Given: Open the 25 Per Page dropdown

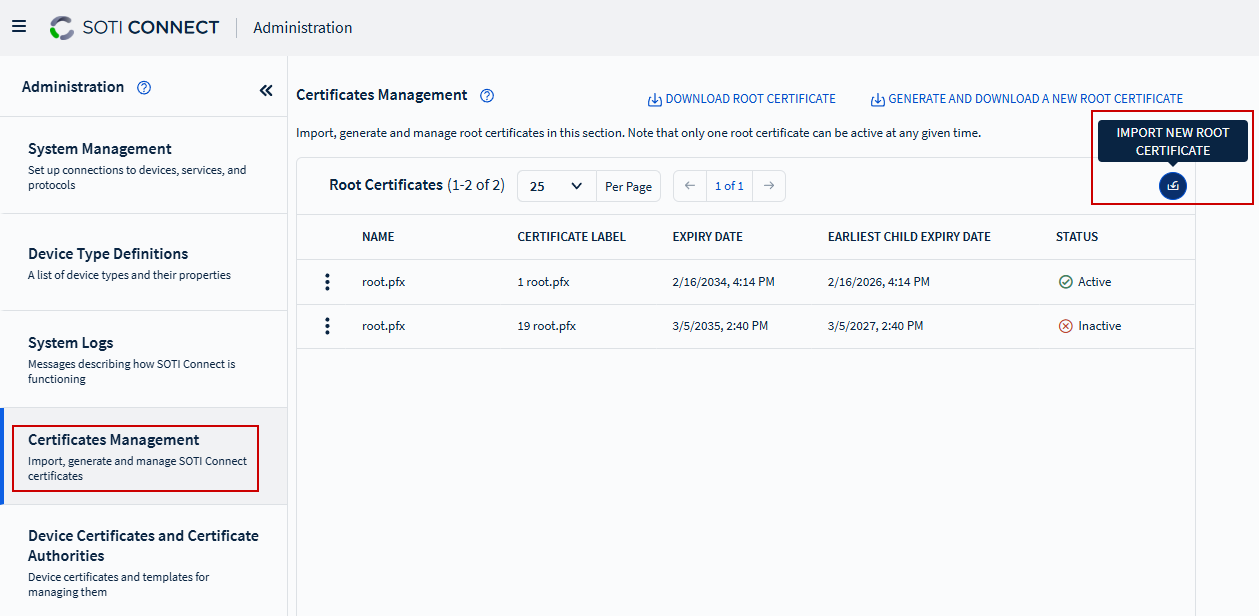Looking at the screenshot, I should [556, 186].
